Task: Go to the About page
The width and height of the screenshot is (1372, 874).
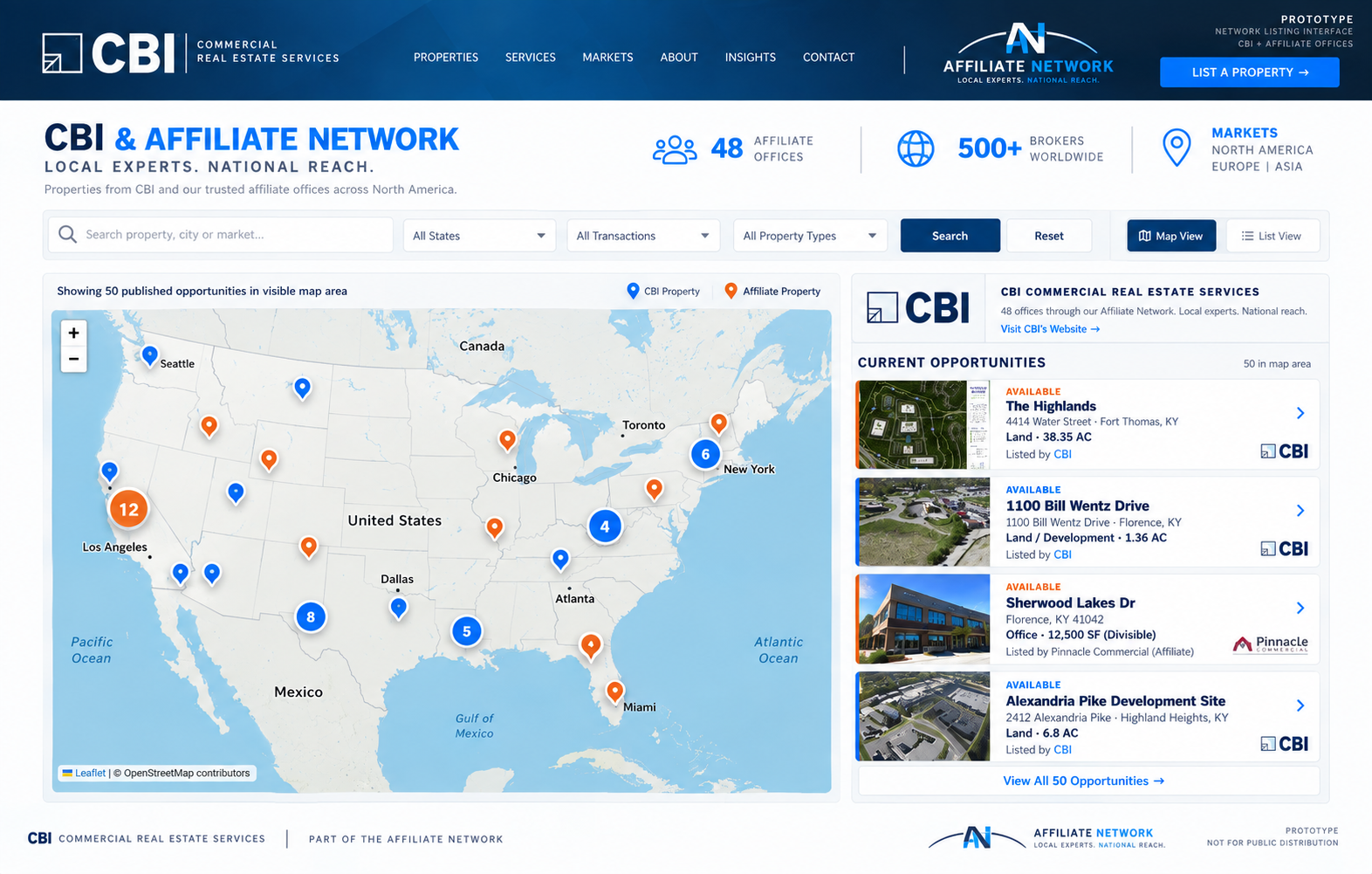Action: coord(679,58)
